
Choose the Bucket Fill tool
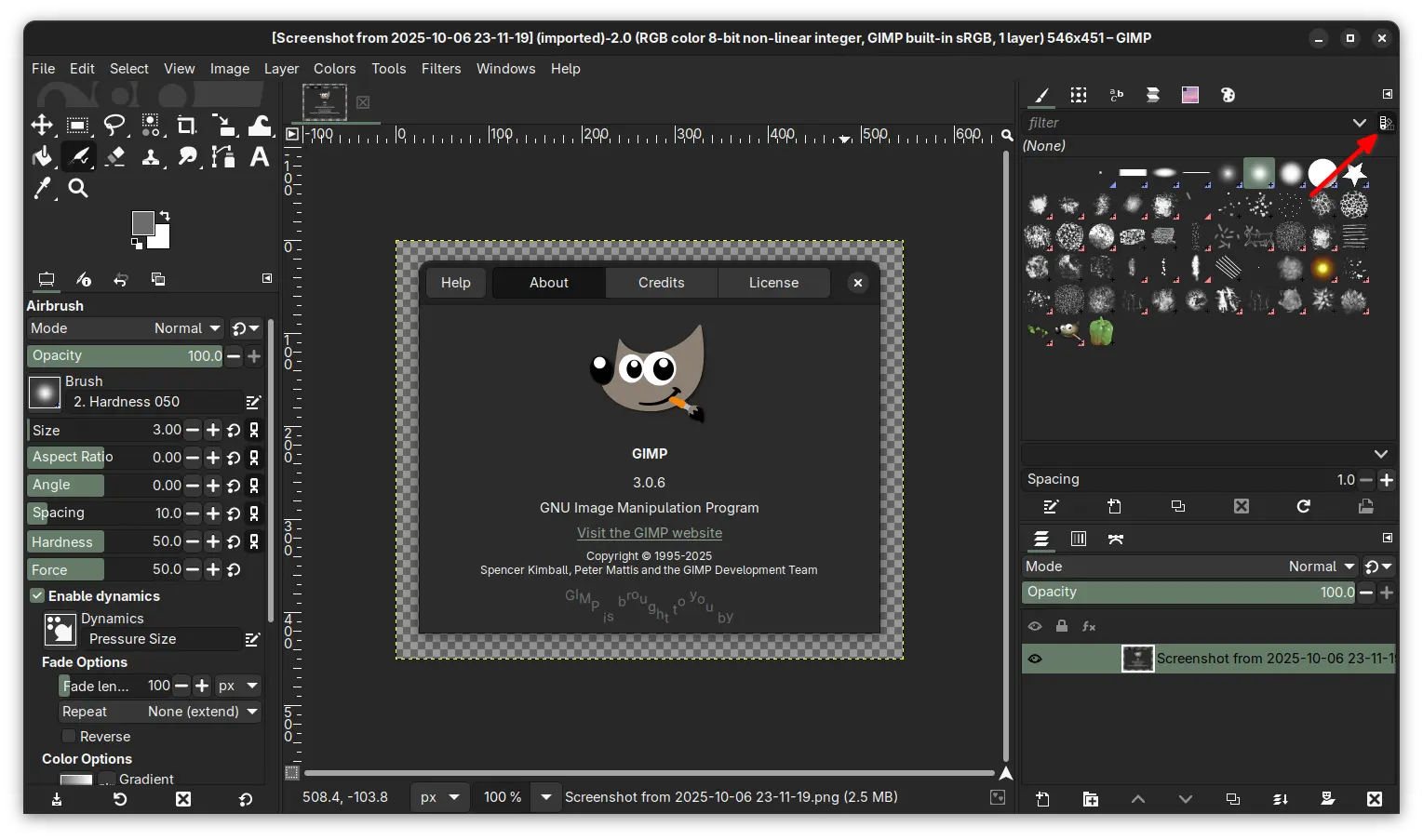coord(42,157)
